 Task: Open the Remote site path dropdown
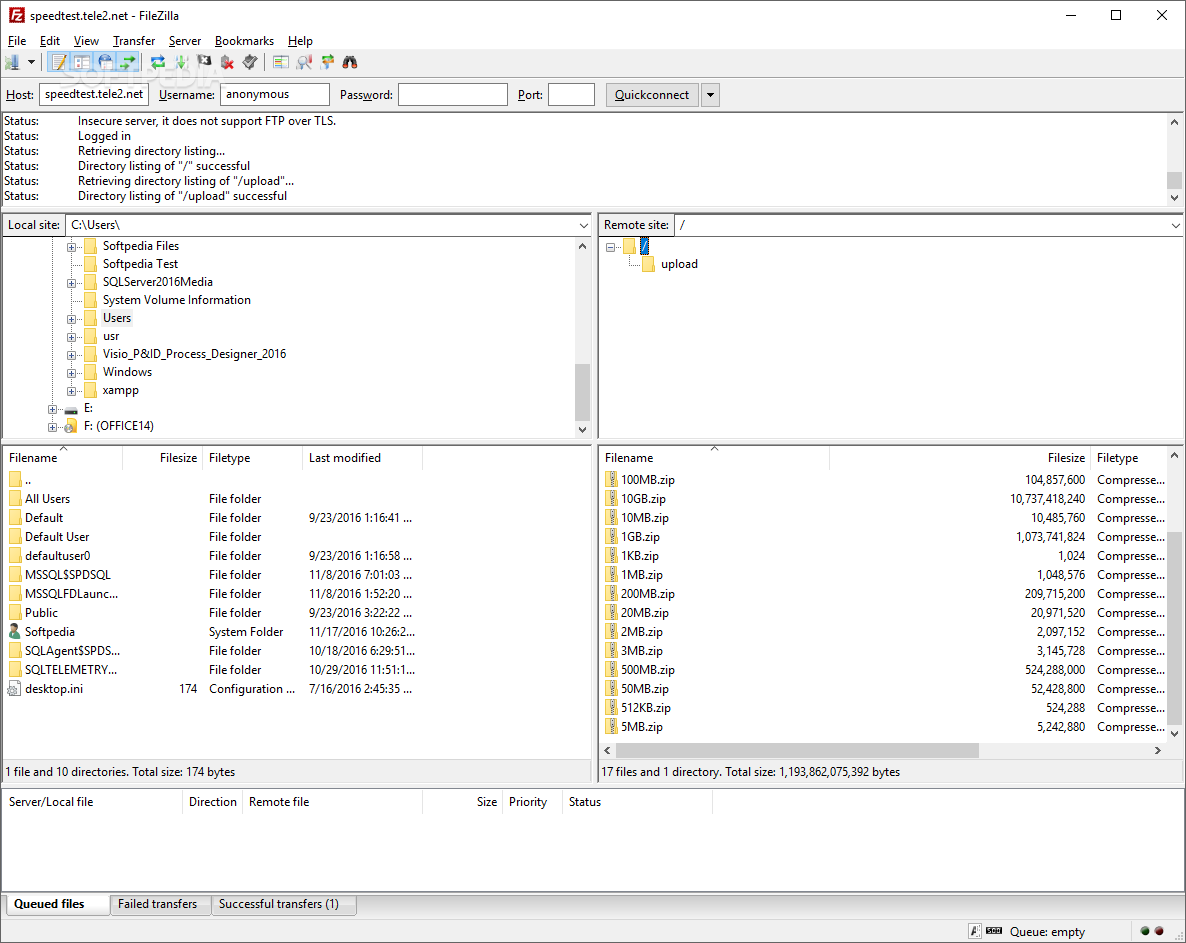[1175, 225]
